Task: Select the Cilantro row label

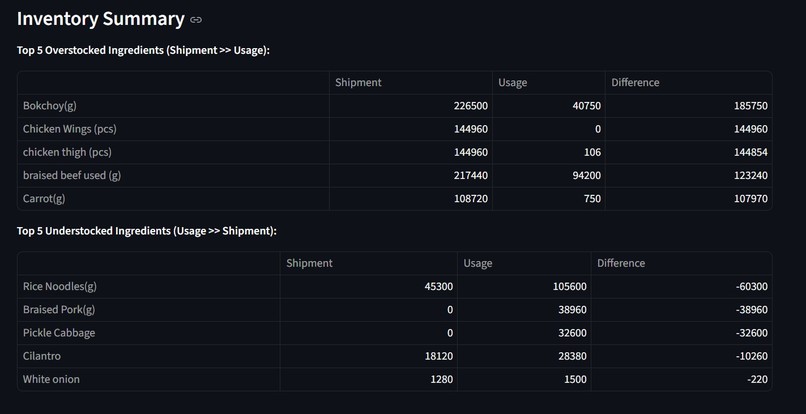Action: coord(149,356)
